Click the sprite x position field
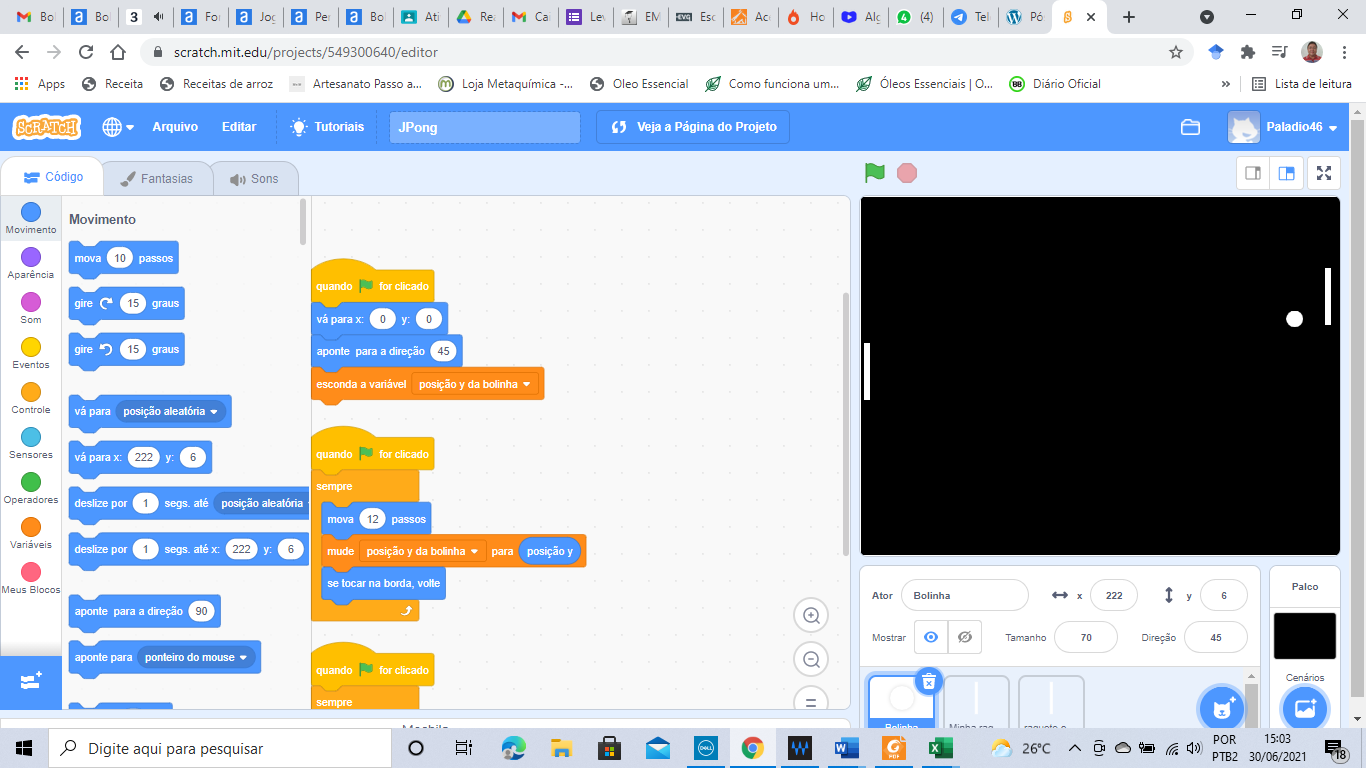The width and height of the screenshot is (1366, 768). tap(1114, 595)
